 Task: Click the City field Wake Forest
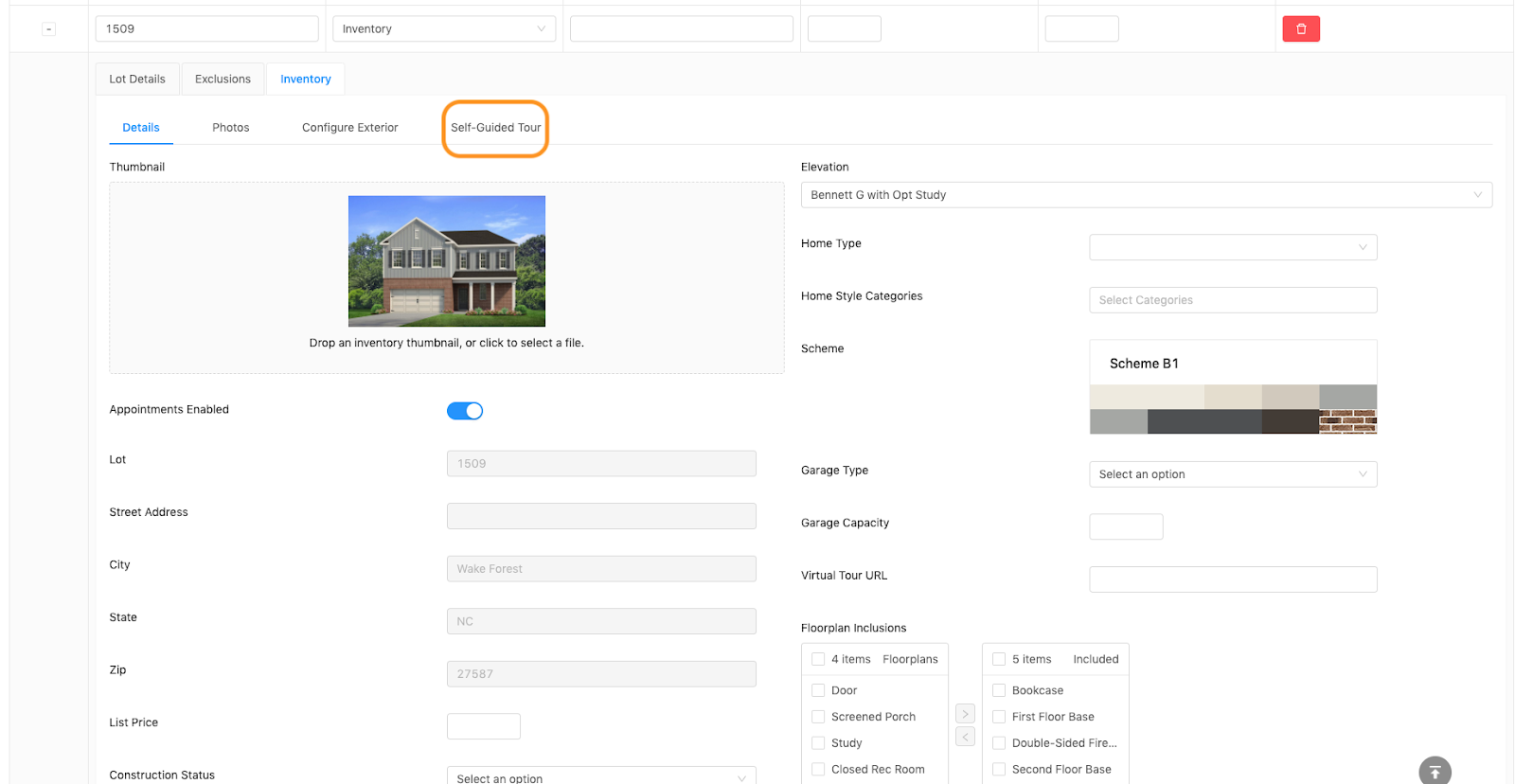pyautogui.click(x=601, y=569)
